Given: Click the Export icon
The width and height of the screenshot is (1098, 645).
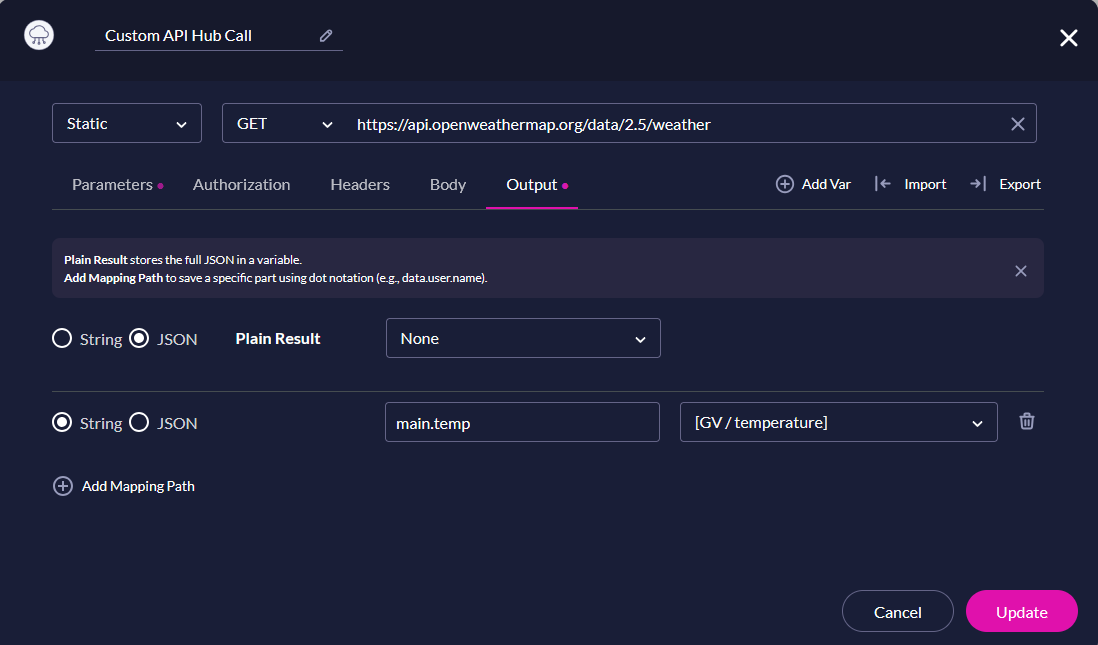Looking at the screenshot, I should pos(977,184).
